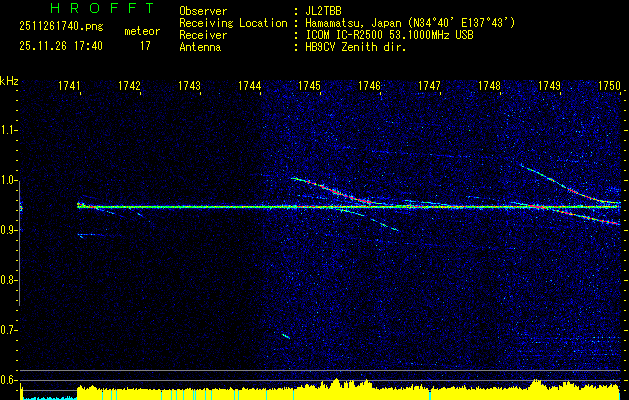
Task: Click the 1747 time marker
Action: point(429,86)
